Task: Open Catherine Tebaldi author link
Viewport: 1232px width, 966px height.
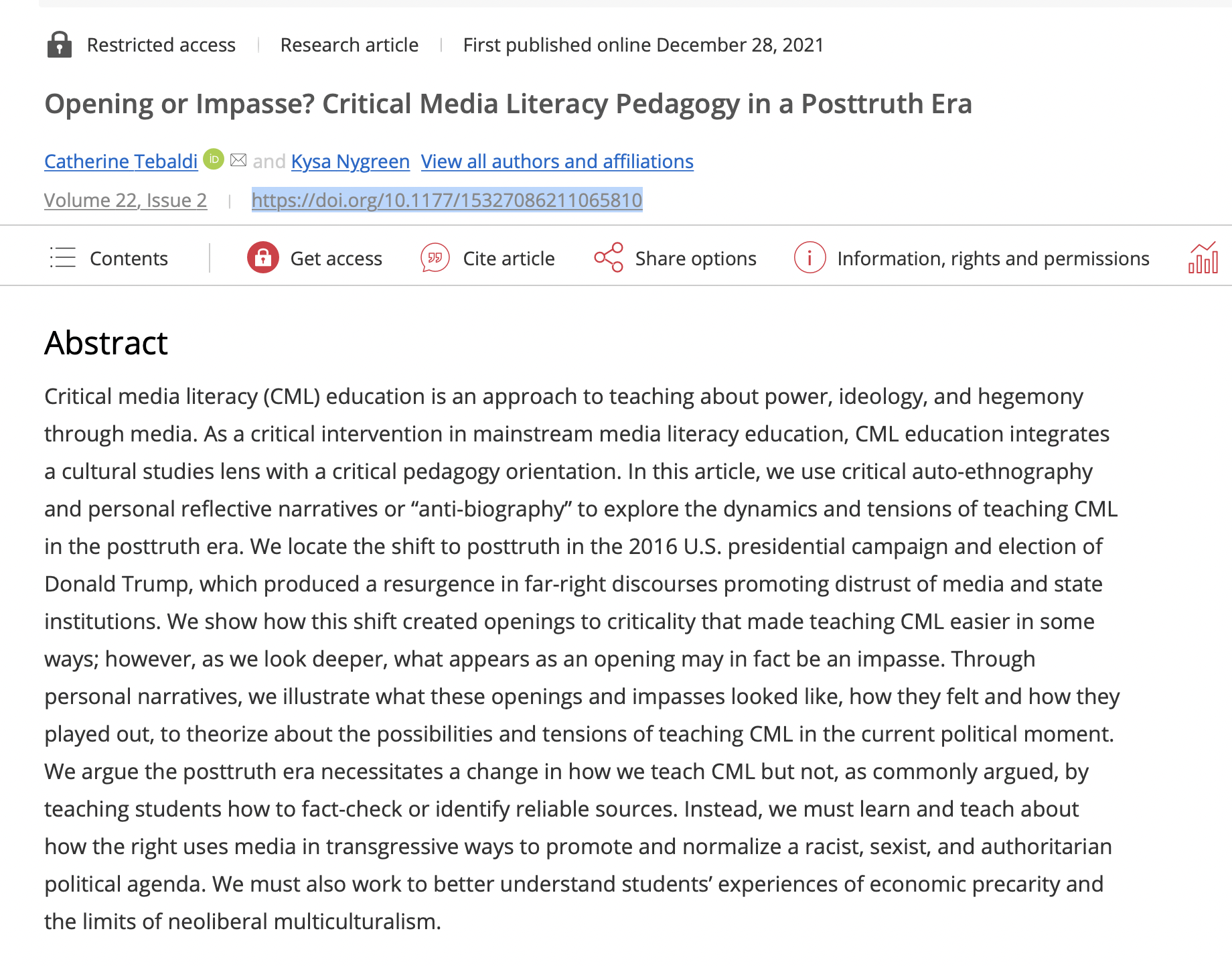Action: (x=121, y=161)
